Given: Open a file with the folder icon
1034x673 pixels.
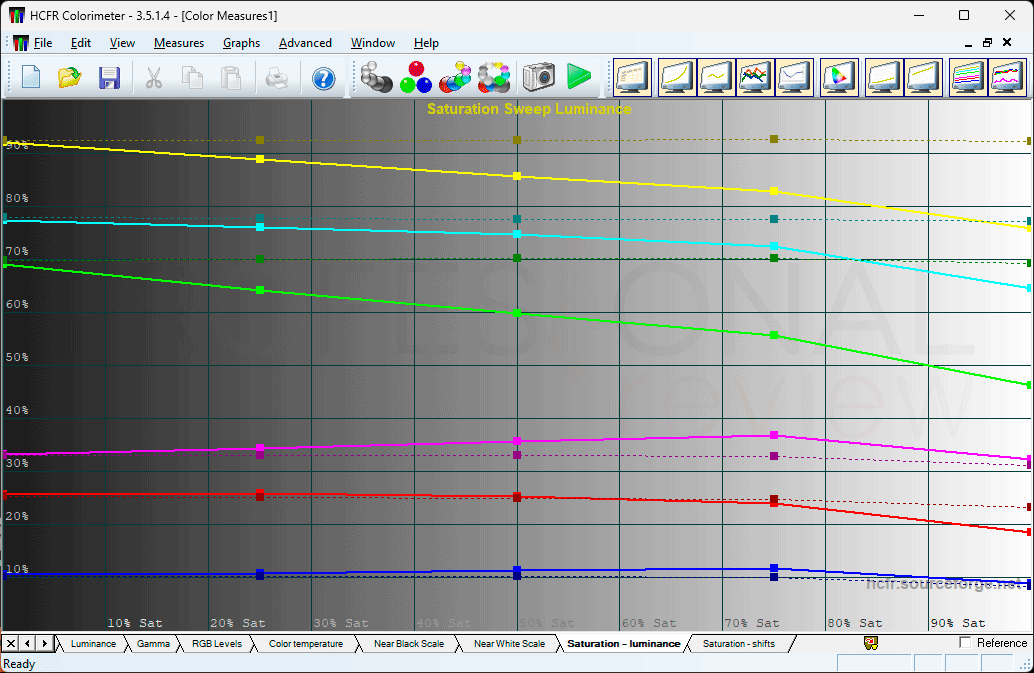Looking at the screenshot, I should point(70,78).
